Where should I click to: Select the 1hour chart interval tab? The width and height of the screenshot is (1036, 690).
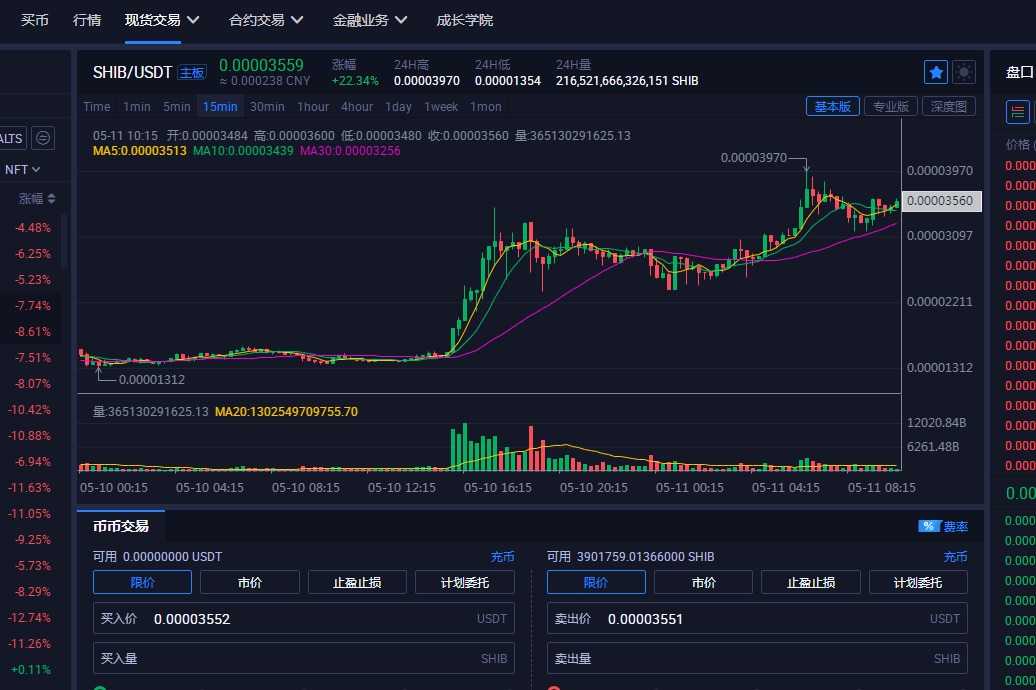[313, 107]
